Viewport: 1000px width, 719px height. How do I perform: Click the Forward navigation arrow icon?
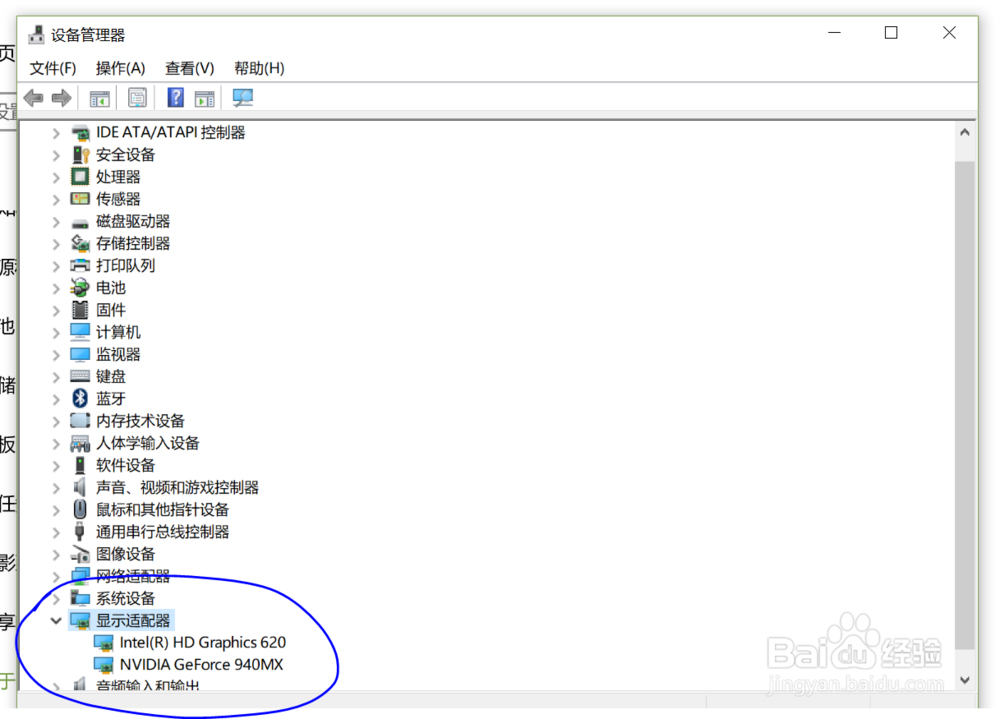60,97
